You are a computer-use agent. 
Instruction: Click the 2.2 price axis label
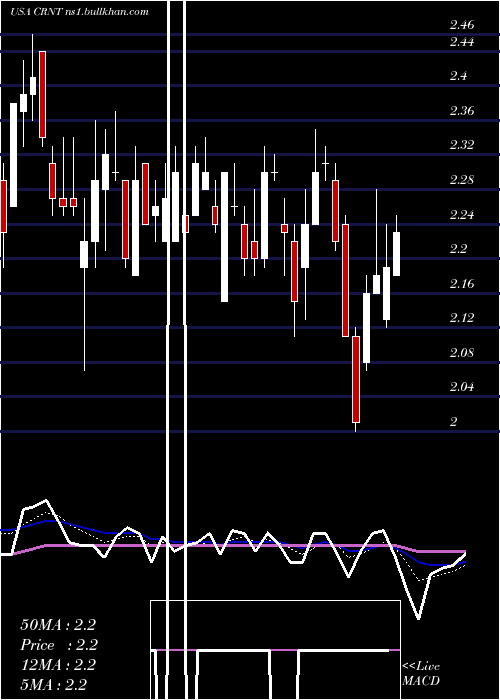pyautogui.click(x=458, y=249)
